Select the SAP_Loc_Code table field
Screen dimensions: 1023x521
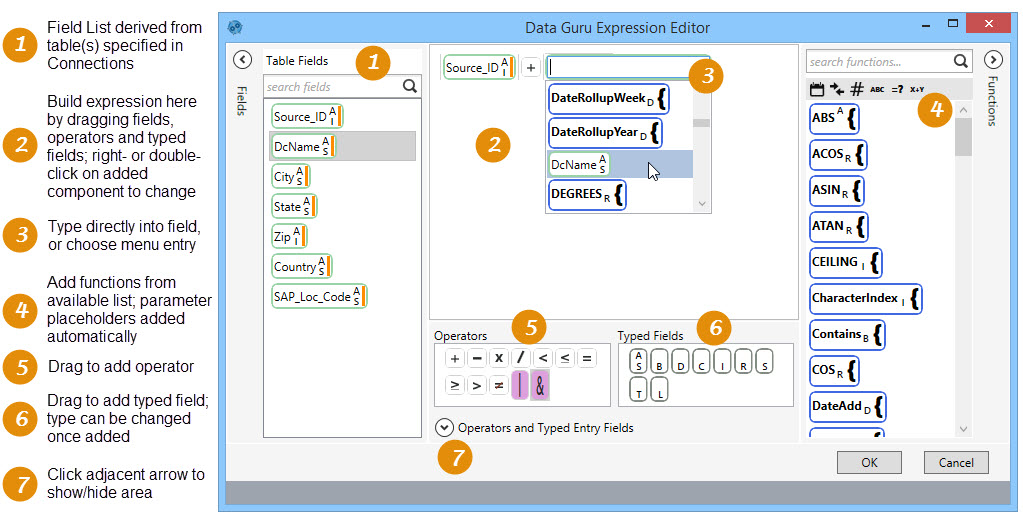pyautogui.click(x=319, y=296)
